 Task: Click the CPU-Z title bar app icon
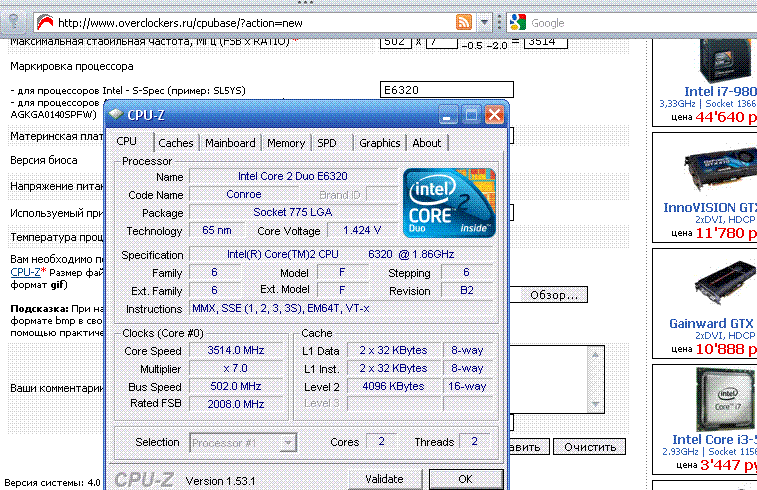click(x=116, y=115)
